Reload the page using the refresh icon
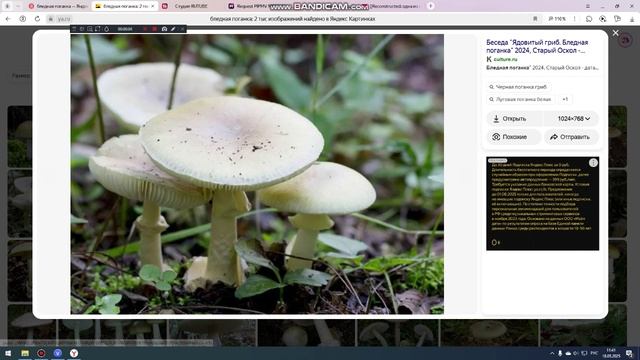 tap(37, 19)
